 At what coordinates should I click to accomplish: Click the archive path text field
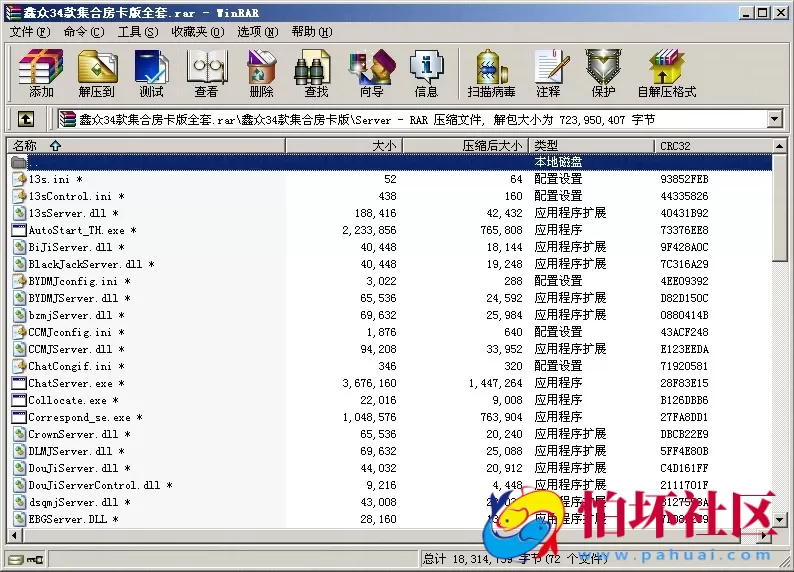tap(412, 120)
